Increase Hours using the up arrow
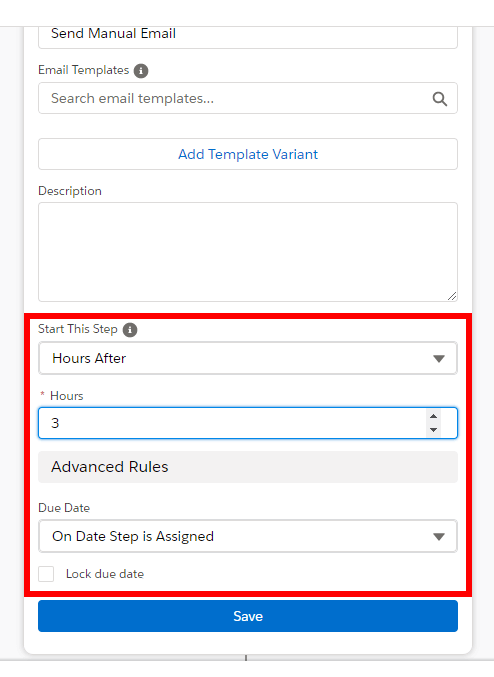The height and width of the screenshot is (677, 494). pyautogui.click(x=434, y=416)
